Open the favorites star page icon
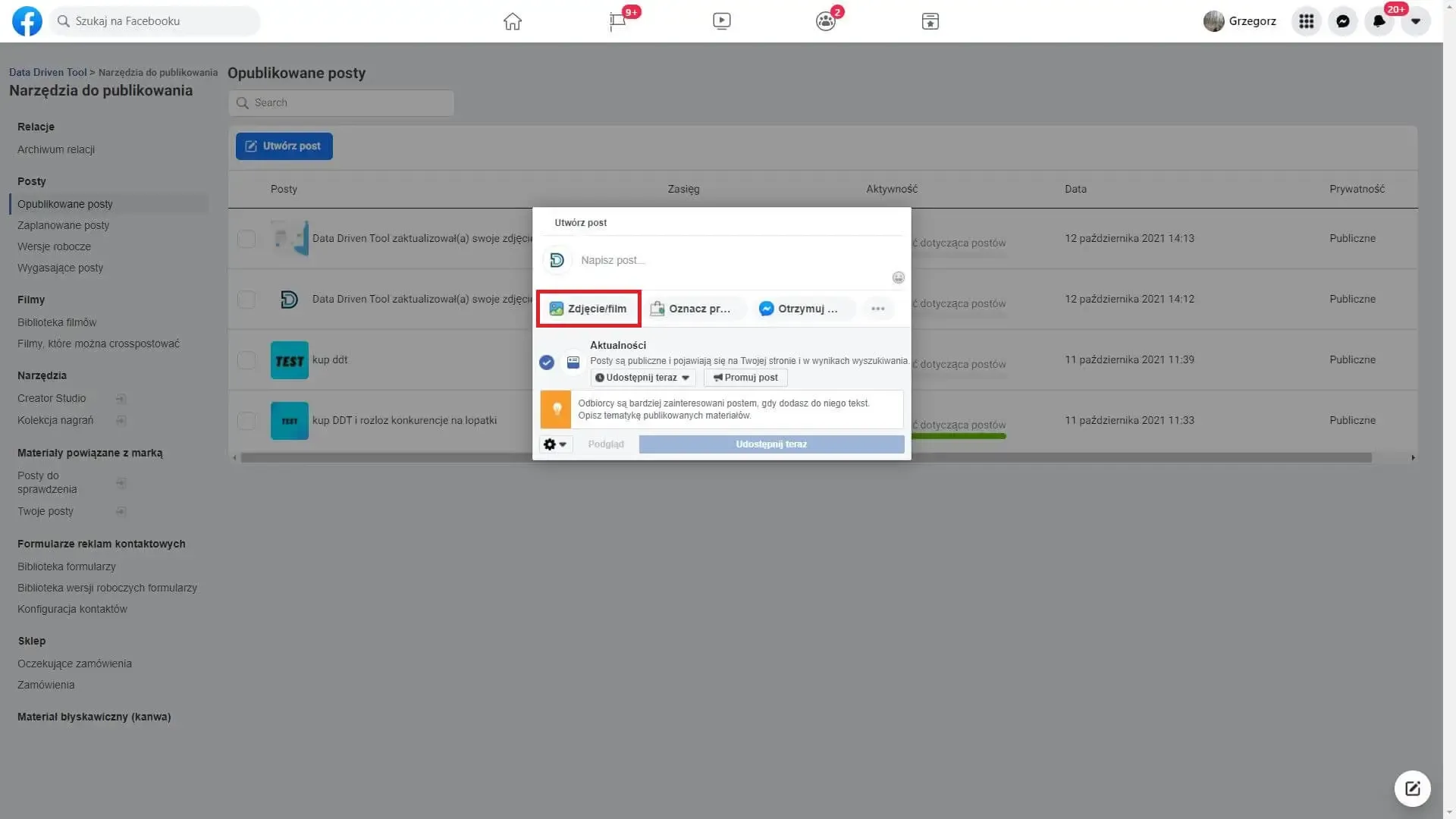Image resolution: width=1456 pixels, height=819 pixels. point(930,21)
